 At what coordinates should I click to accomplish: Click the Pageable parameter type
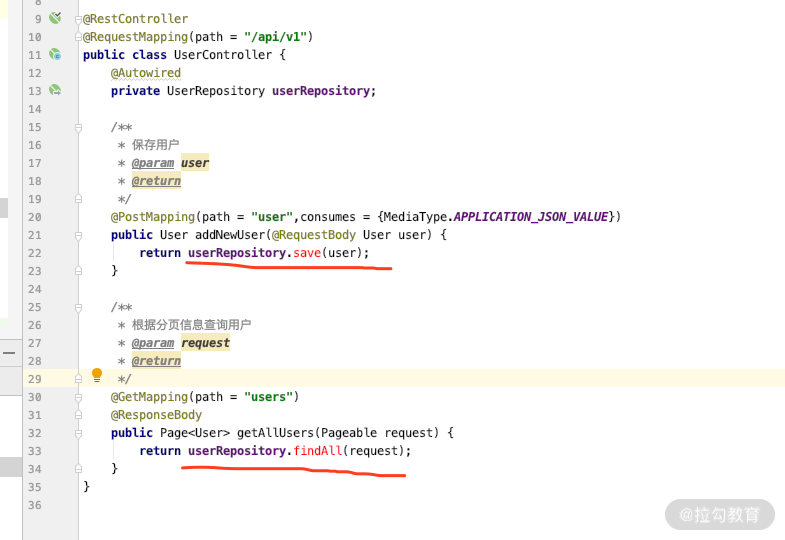click(x=349, y=433)
